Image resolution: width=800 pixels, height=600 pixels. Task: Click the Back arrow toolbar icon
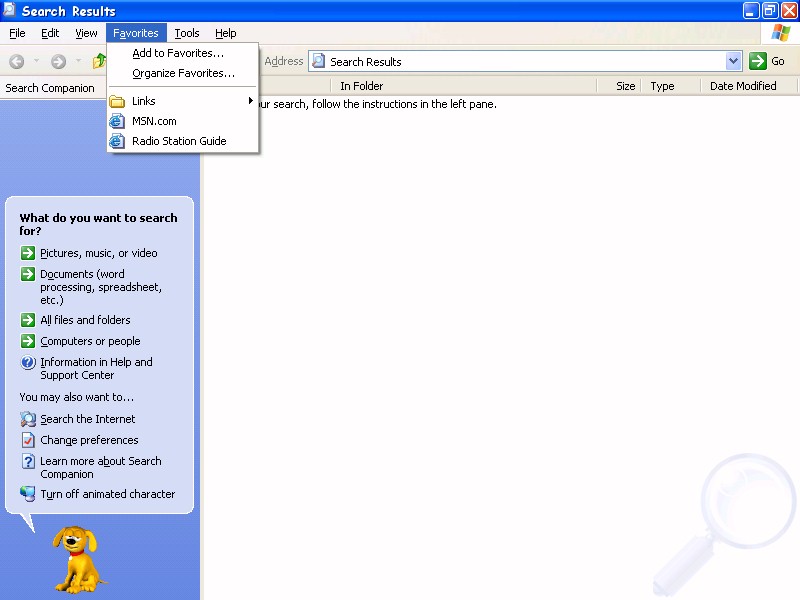click(x=17, y=62)
